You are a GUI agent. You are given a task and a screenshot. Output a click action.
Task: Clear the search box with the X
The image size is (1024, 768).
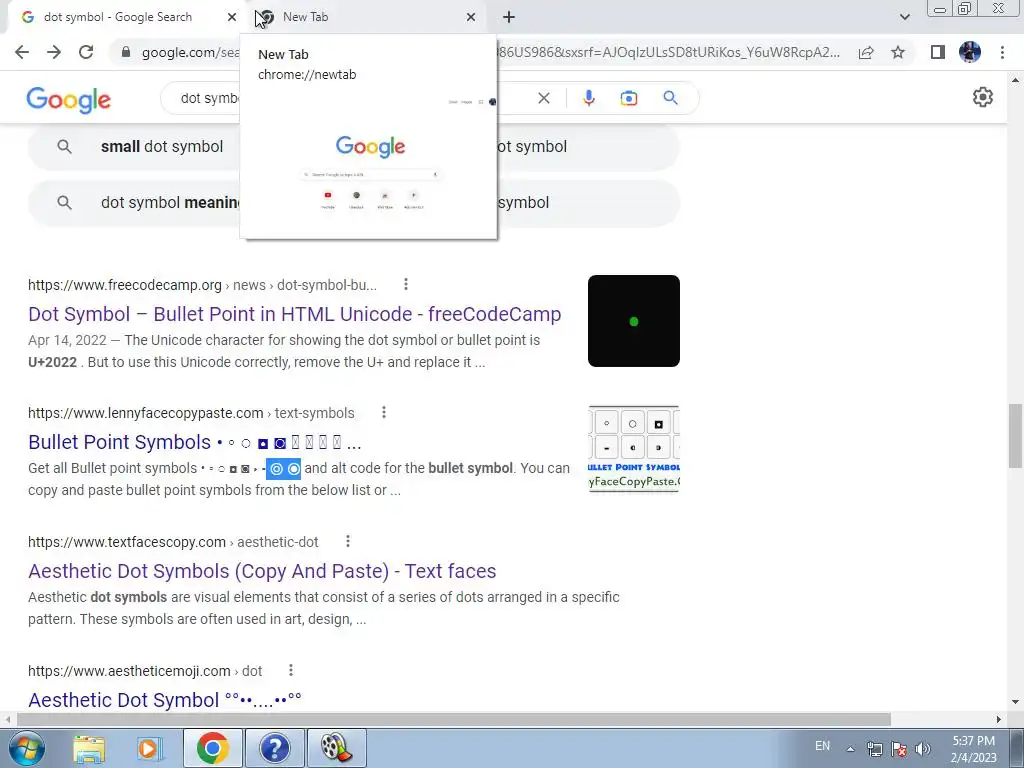[543, 98]
